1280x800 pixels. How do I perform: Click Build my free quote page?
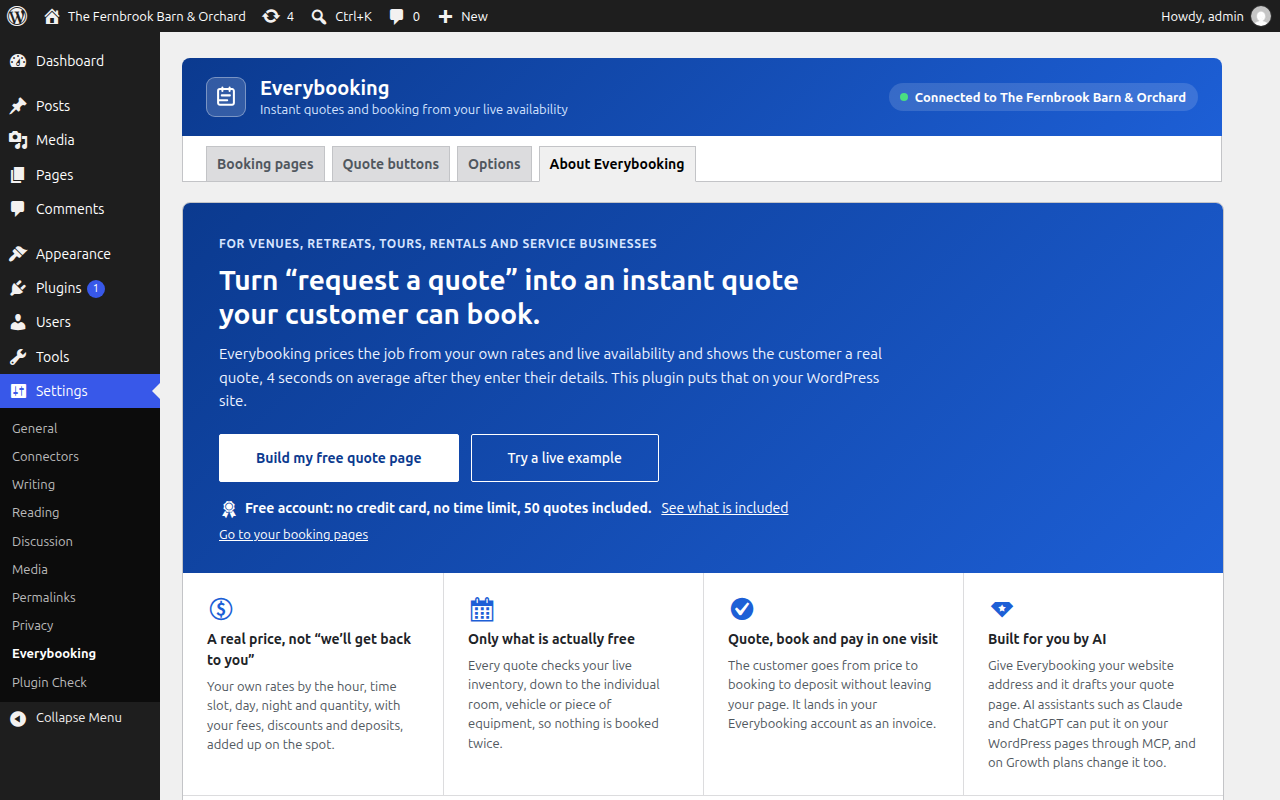pyautogui.click(x=339, y=458)
